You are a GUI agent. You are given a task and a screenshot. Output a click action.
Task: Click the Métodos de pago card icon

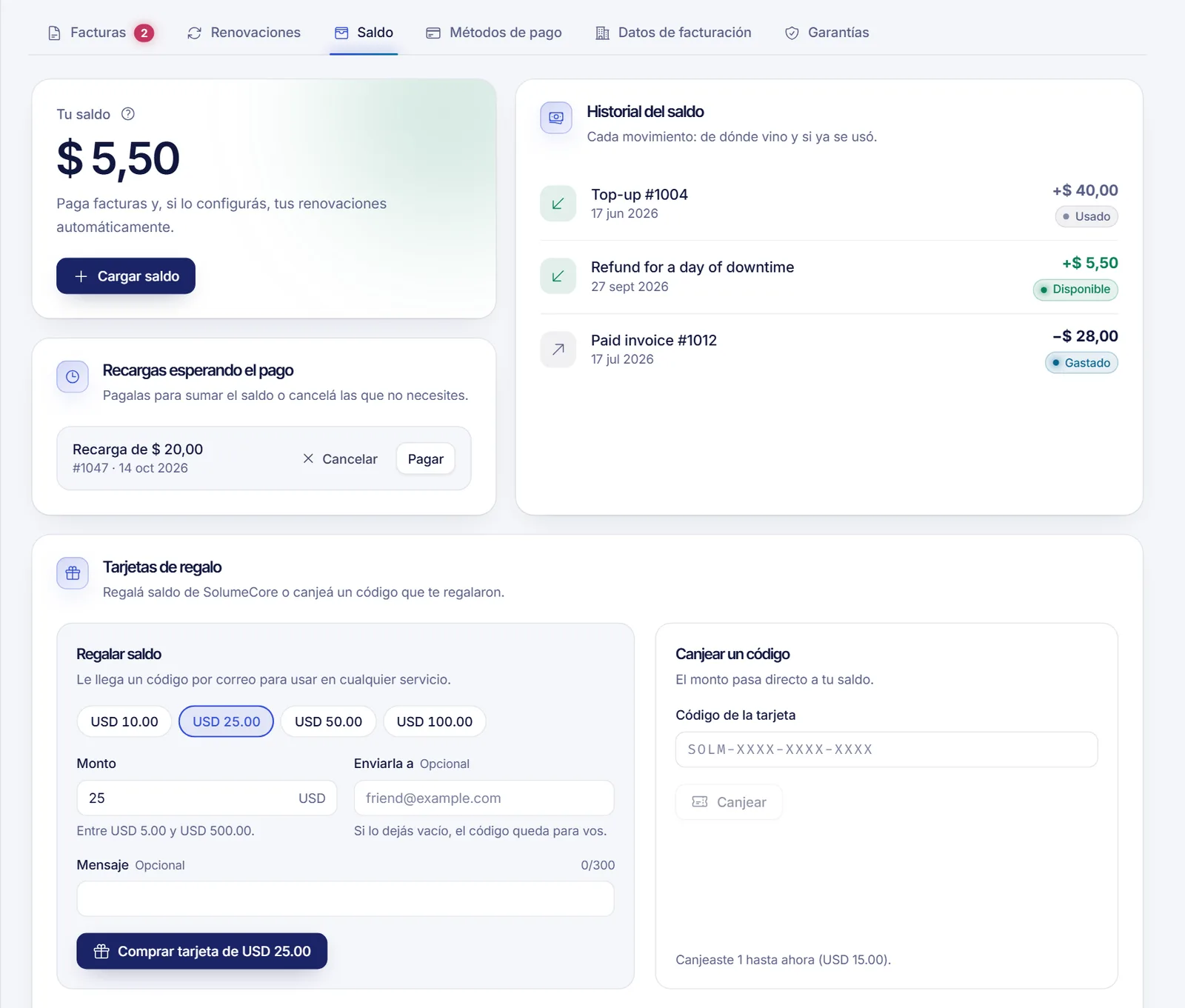pyautogui.click(x=433, y=33)
